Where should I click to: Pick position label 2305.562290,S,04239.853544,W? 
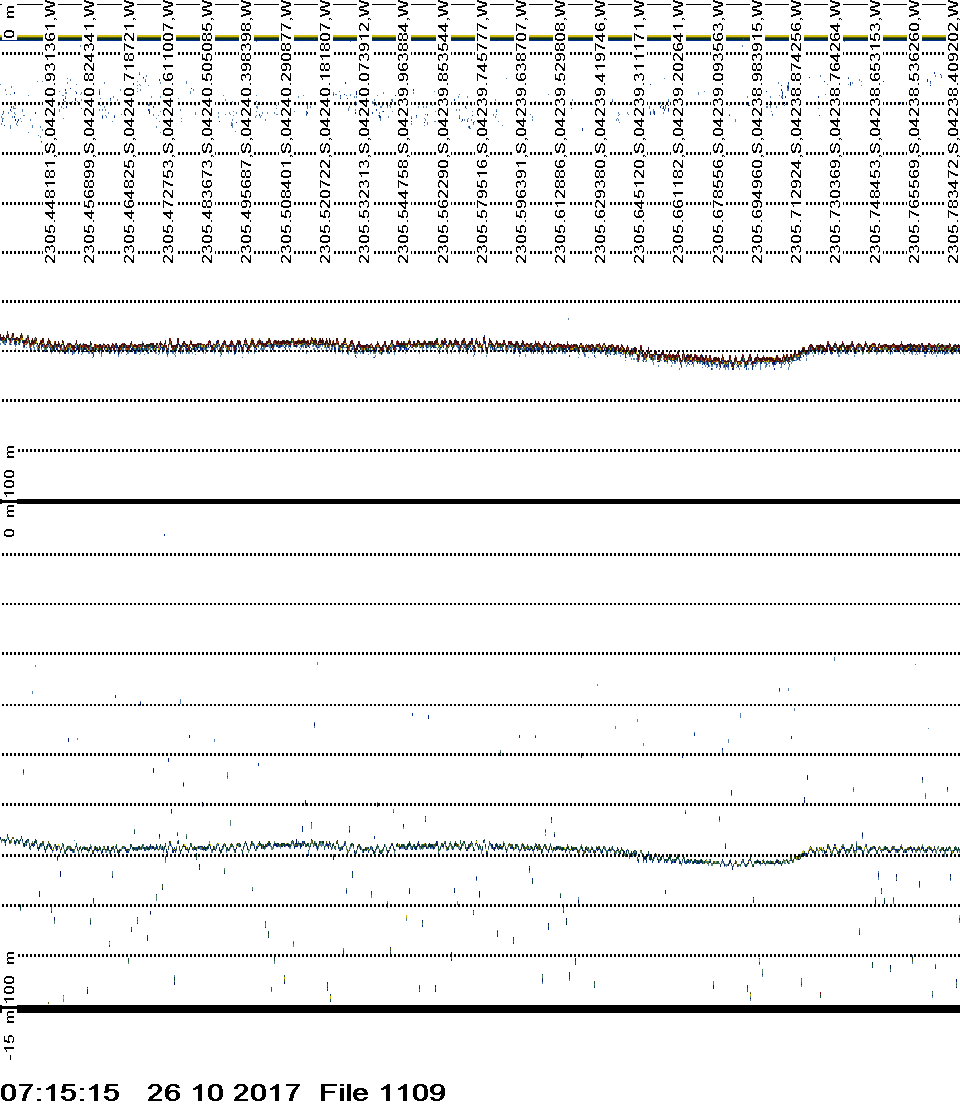pyautogui.click(x=443, y=131)
